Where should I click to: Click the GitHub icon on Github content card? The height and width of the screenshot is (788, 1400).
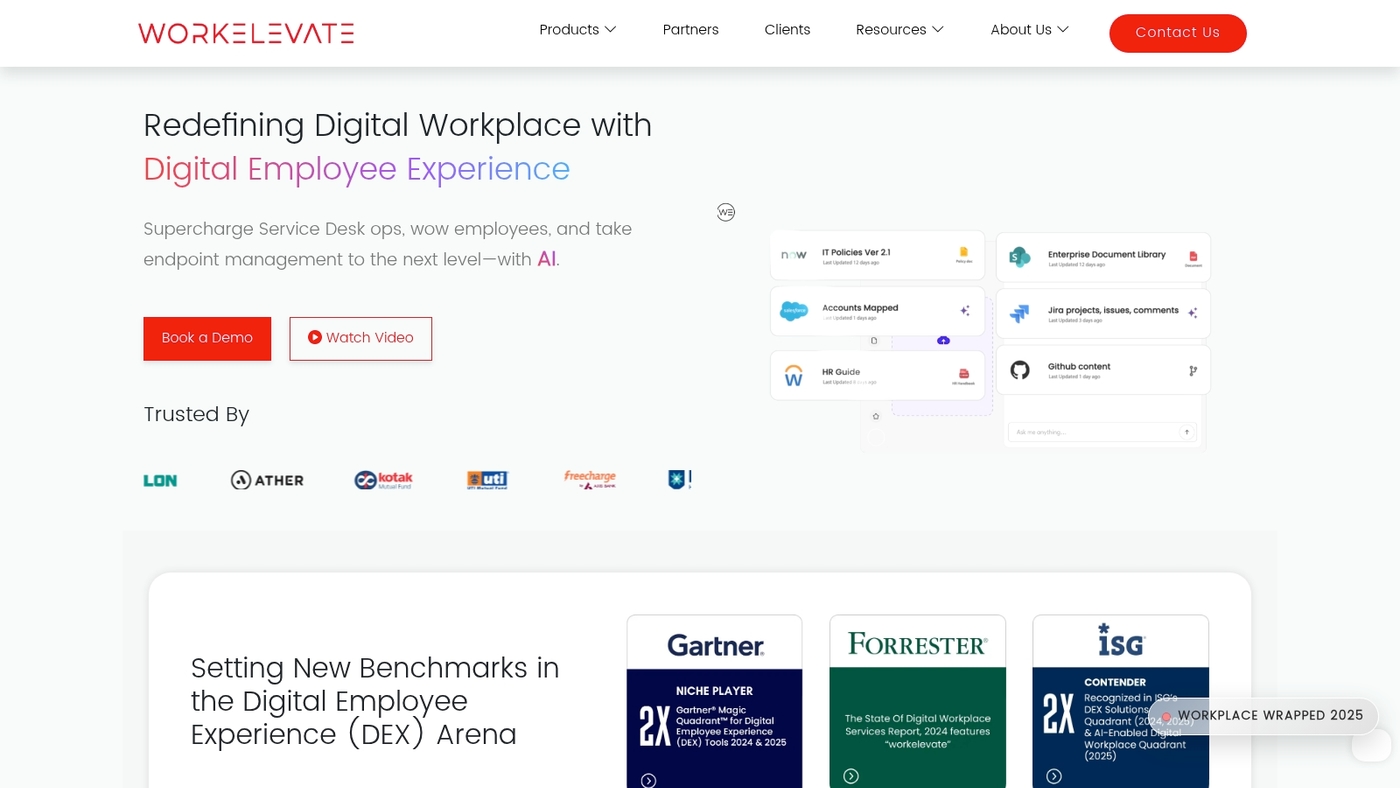coord(1022,369)
